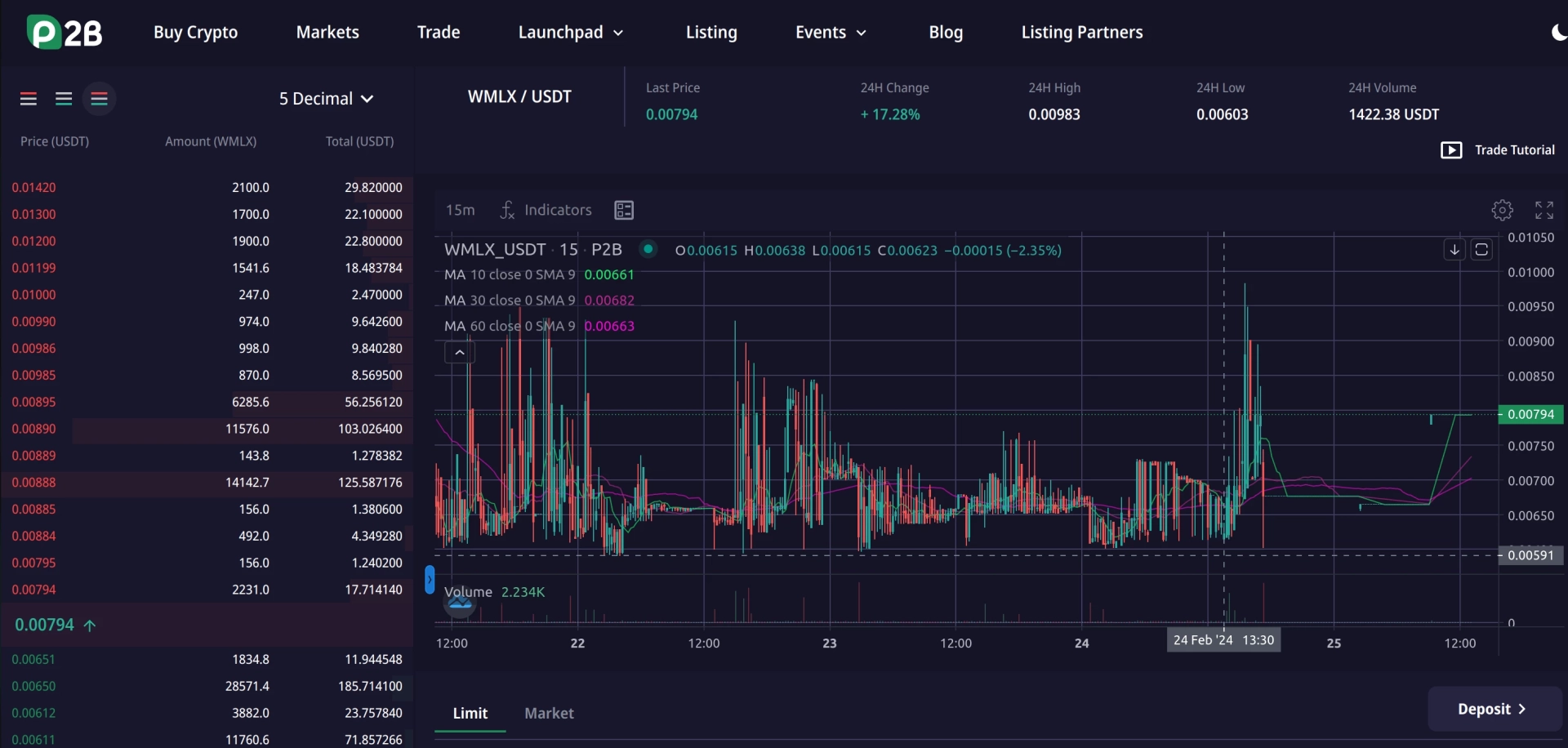
Task: Select the 15m timeframe
Action: click(x=460, y=210)
